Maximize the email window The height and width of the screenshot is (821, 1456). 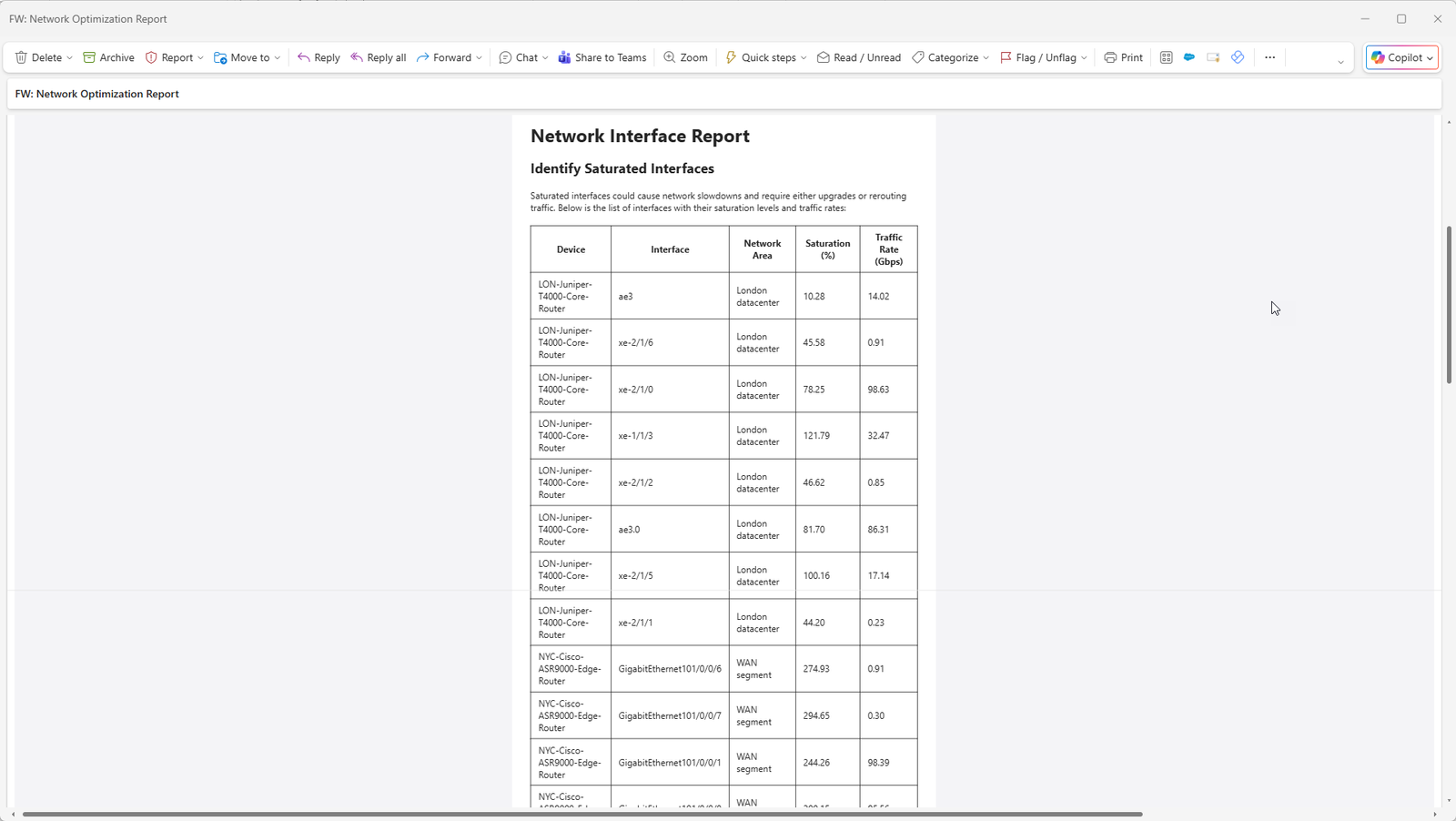[x=1401, y=18]
